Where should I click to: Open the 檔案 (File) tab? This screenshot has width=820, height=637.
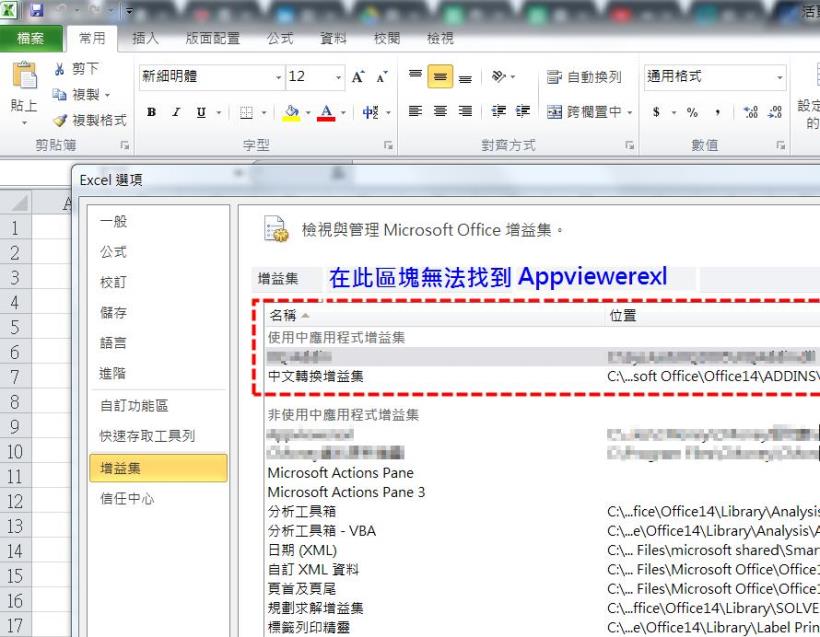coord(30,38)
